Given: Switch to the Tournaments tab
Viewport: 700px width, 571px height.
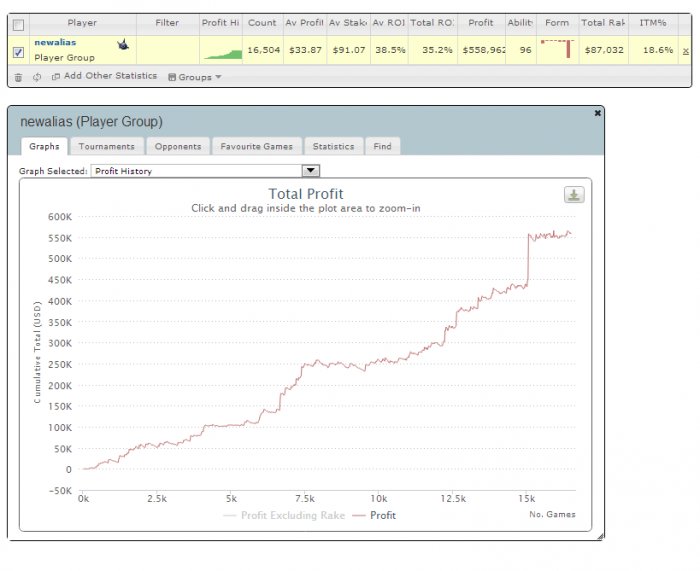Looking at the screenshot, I should (x=107, y=146).
